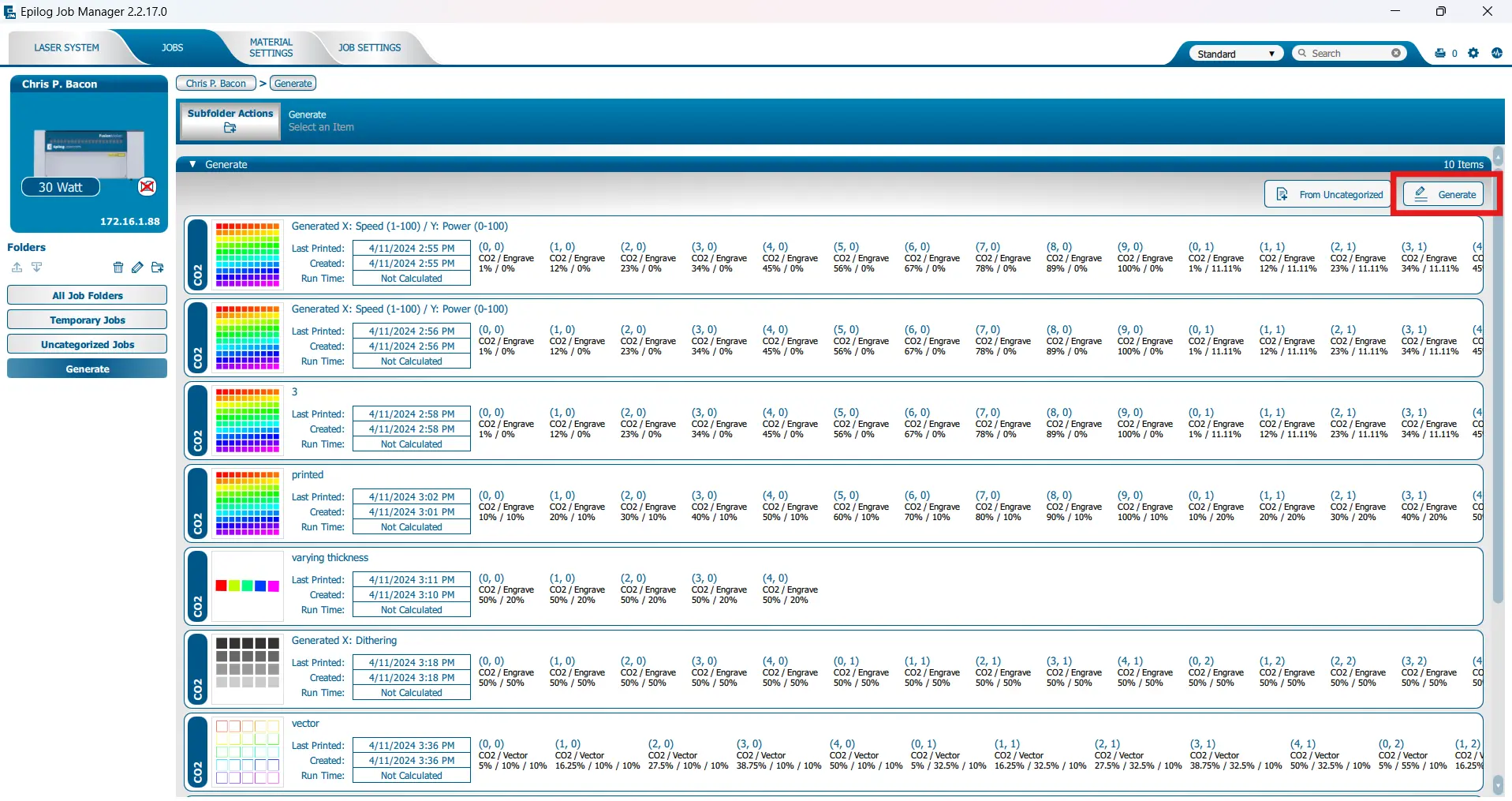Open the Uncategorized Jobs folder

87,344
